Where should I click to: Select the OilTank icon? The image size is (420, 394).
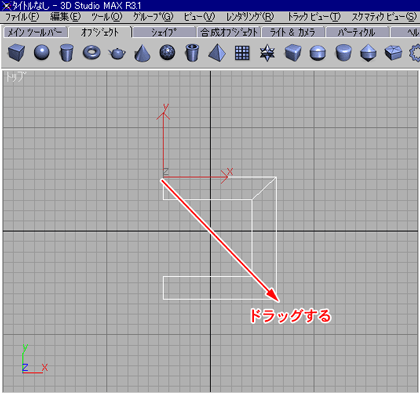[x=318, y=53]
